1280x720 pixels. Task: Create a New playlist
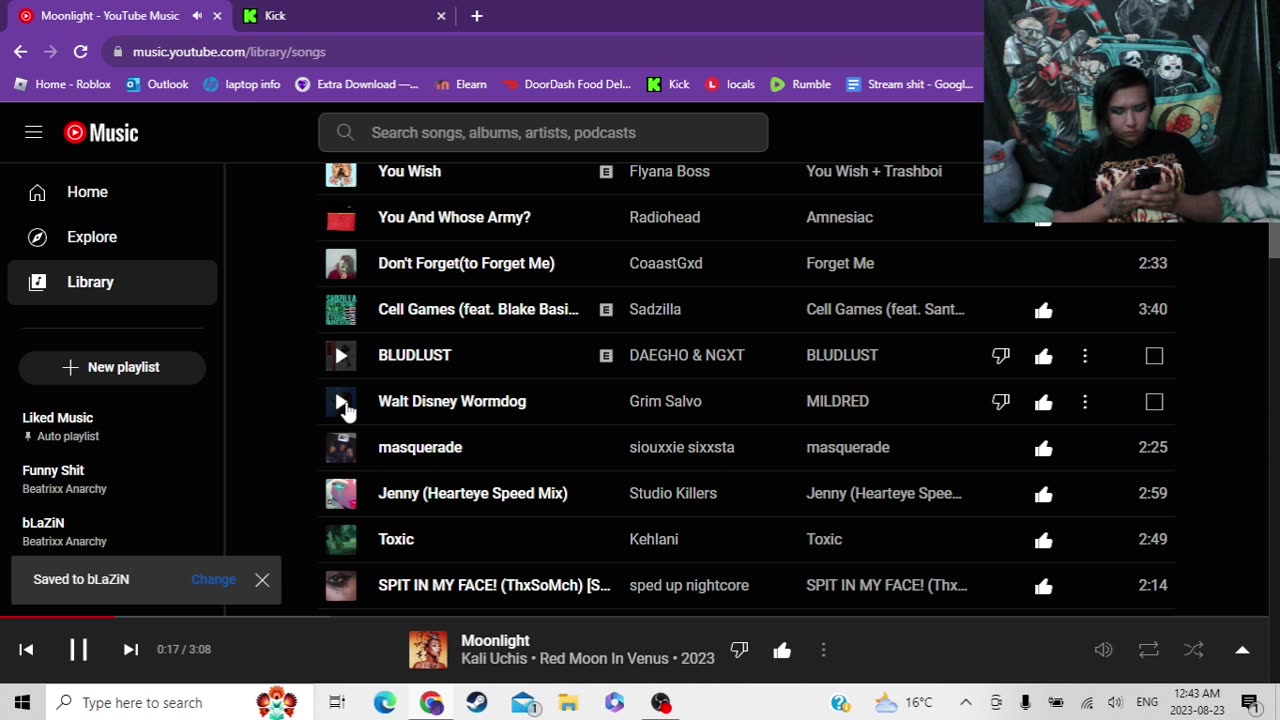[x=112, y=367]
